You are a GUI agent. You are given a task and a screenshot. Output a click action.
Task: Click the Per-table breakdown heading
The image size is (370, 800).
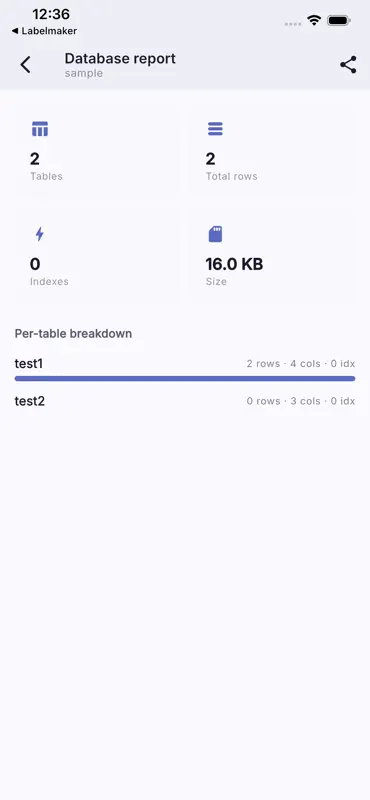pyautogui.click(x=73, y=334)
